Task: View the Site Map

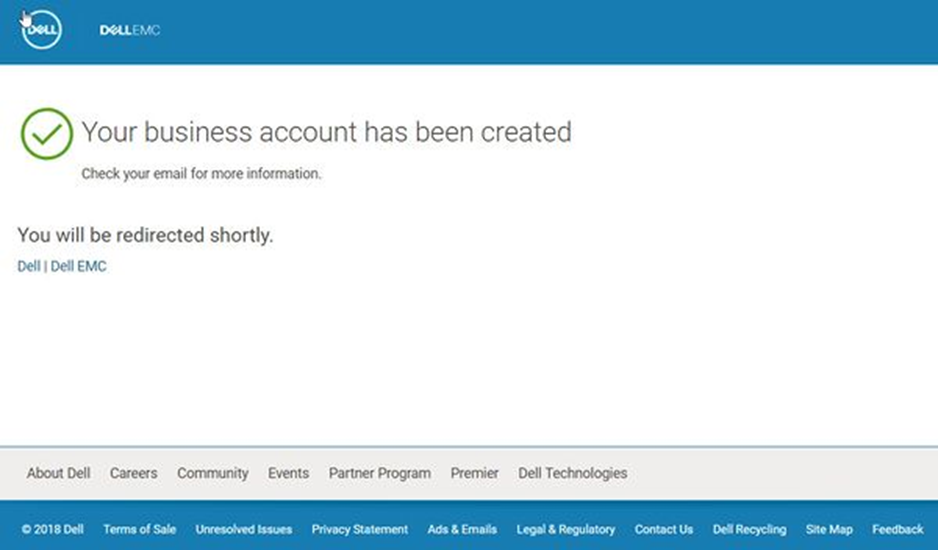Action: coord(829,529)
